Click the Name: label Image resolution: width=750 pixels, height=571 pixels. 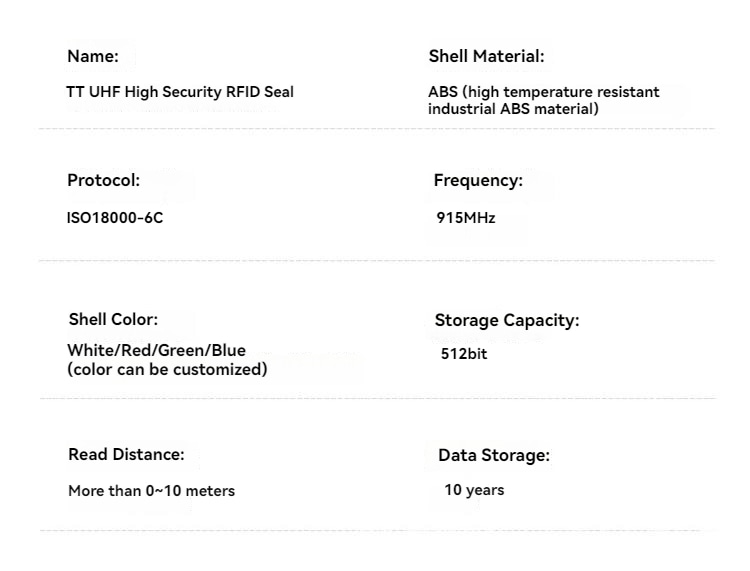93,56
